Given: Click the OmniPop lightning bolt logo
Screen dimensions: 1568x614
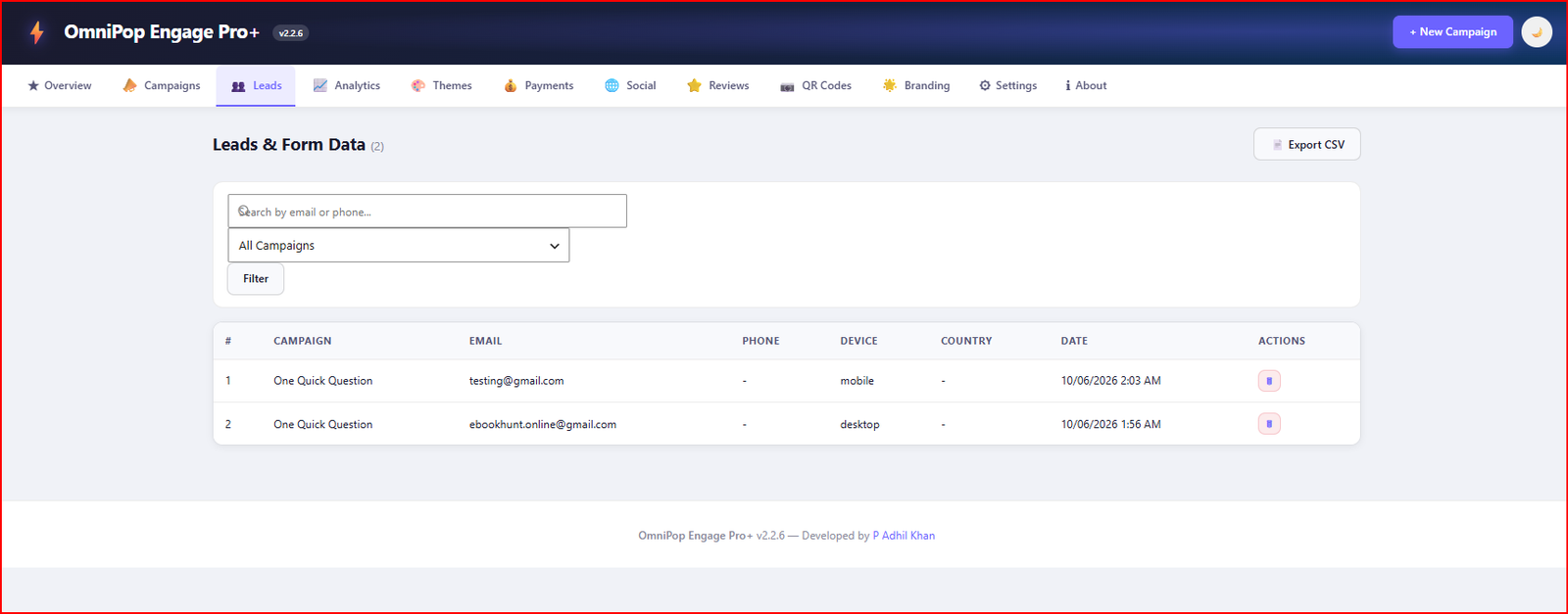Looking at the screenshot, I should pos(37,32).
